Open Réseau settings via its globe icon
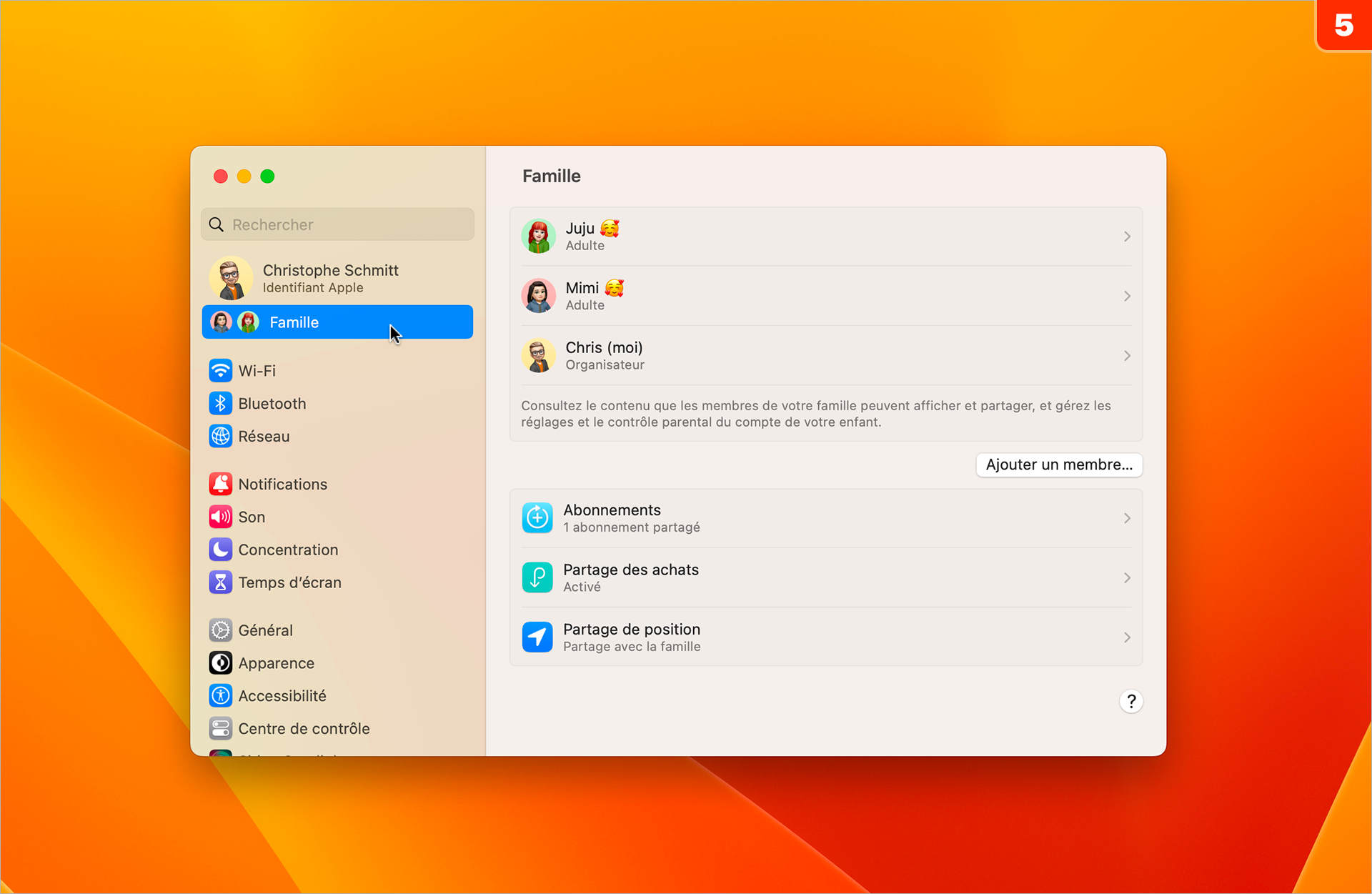Viewport: 1372px width, 894px height. (x=220, y=436)
